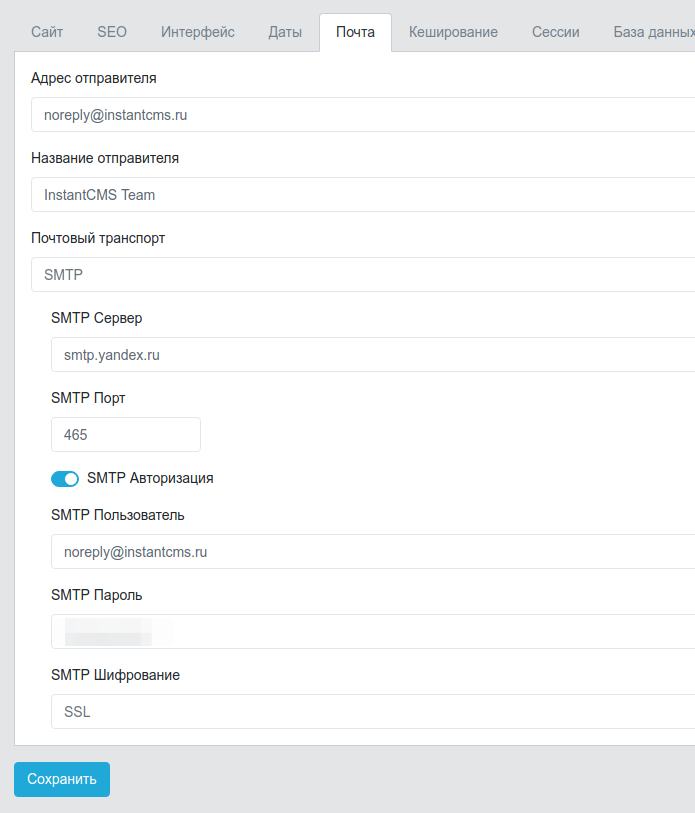Open the SEO settings tab

pyautogui.click(x=111, y=31)
